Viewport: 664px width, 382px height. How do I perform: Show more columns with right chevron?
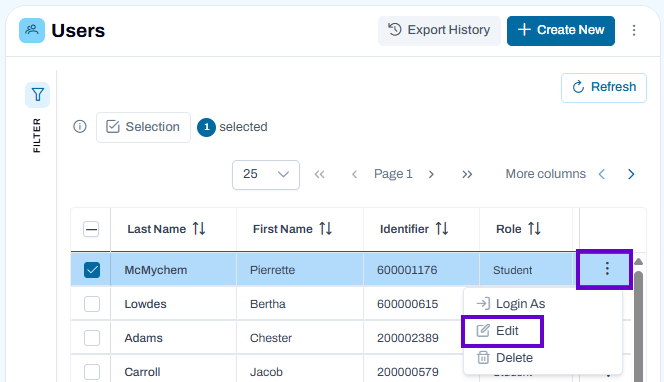(x=631, y=174)
